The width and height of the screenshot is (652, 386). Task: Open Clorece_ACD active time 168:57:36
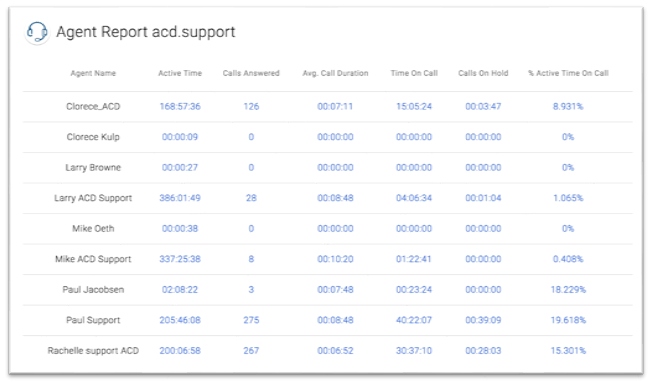click(180, 106)
